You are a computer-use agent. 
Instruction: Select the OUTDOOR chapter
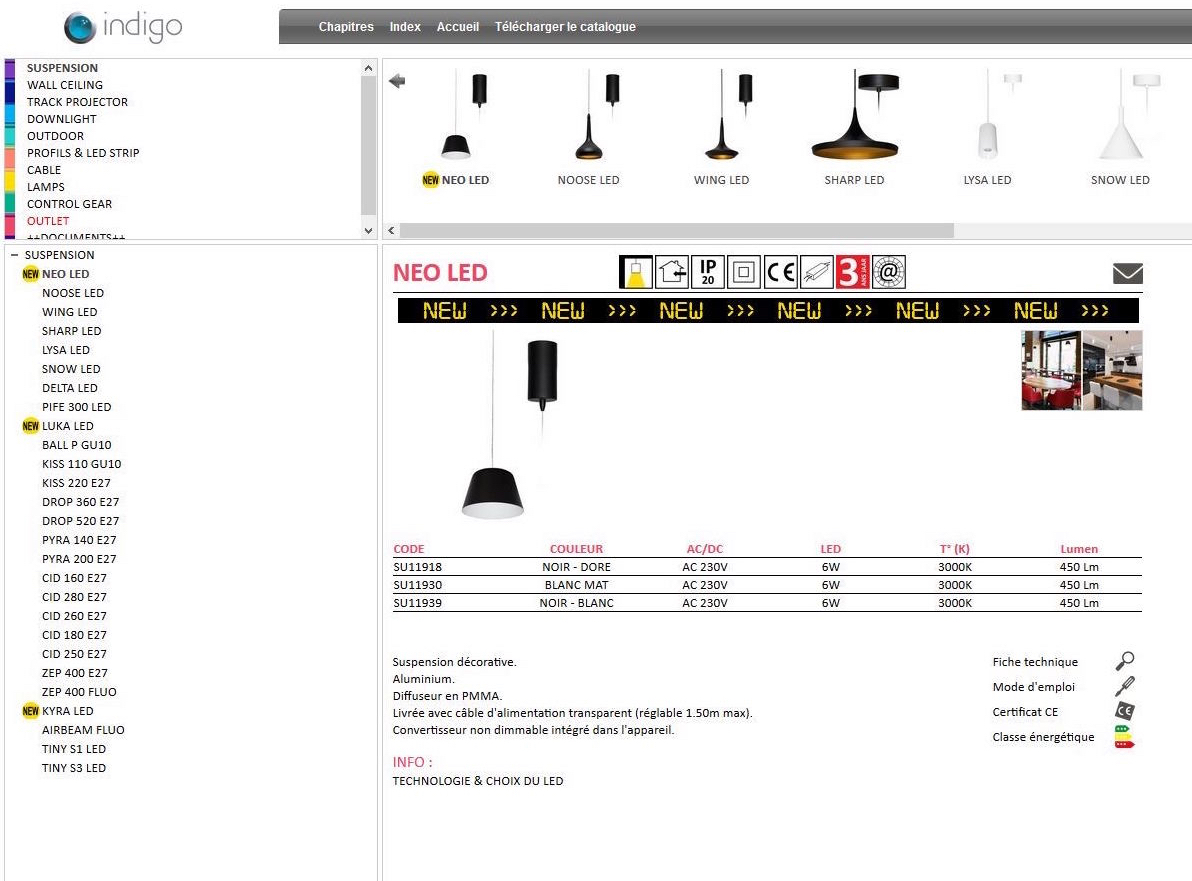[x=55, y=136]
